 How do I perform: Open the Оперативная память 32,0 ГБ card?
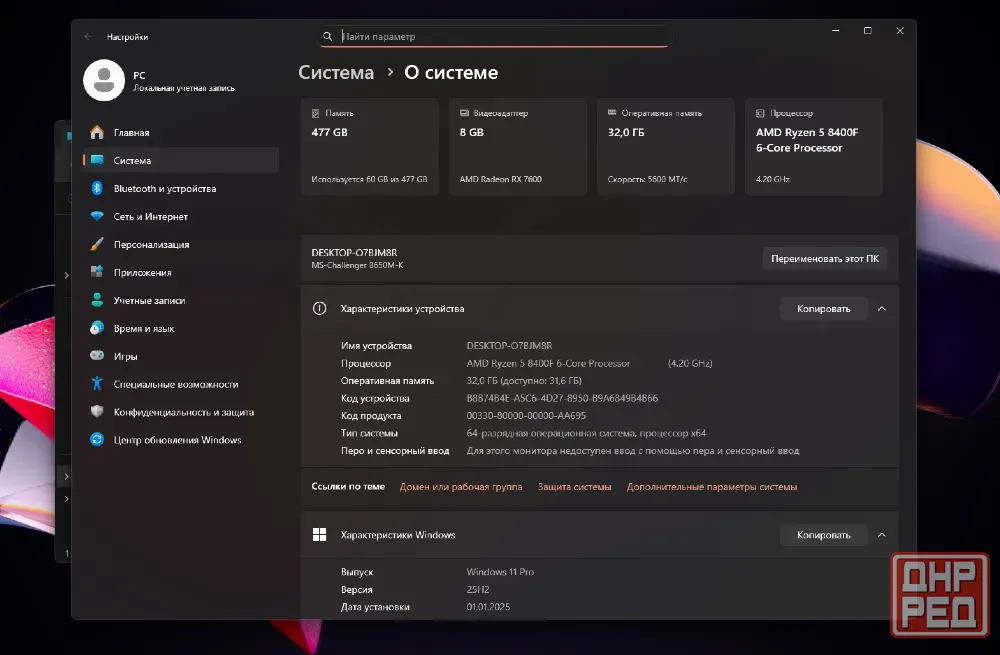tap(666, 146)
